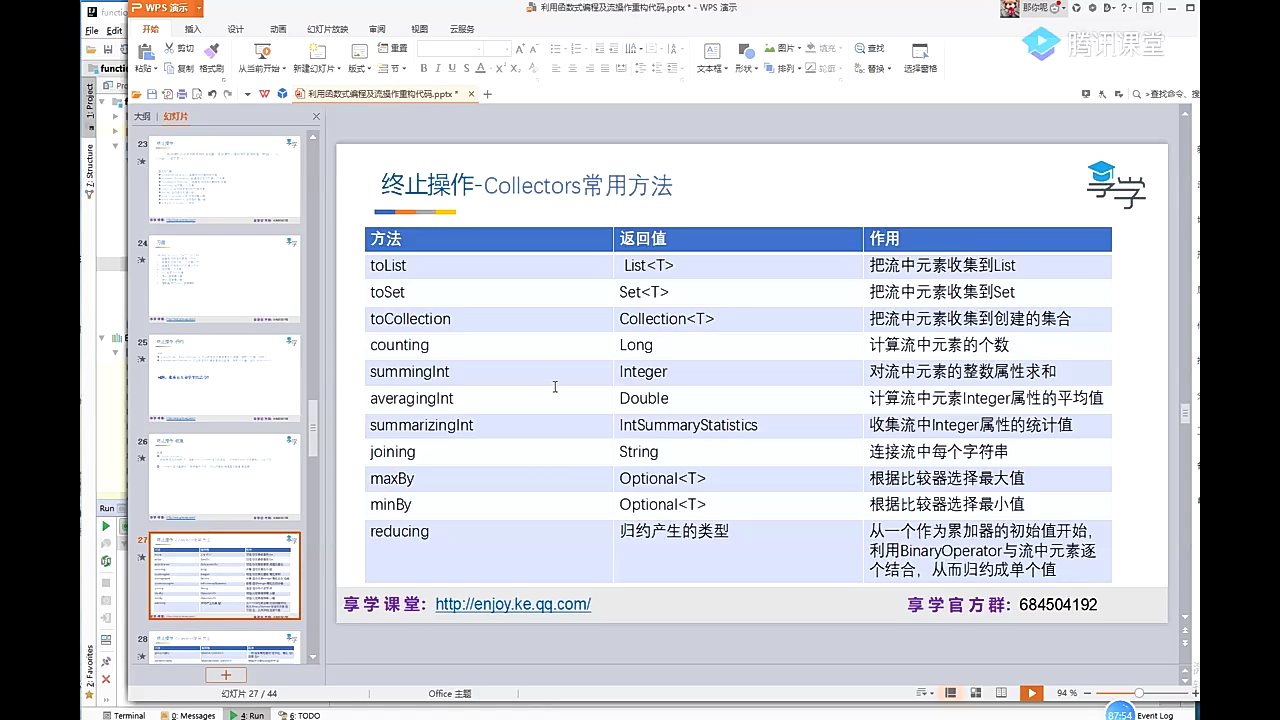Toggle Bold formatting
1280x720 pixels.
424,69
